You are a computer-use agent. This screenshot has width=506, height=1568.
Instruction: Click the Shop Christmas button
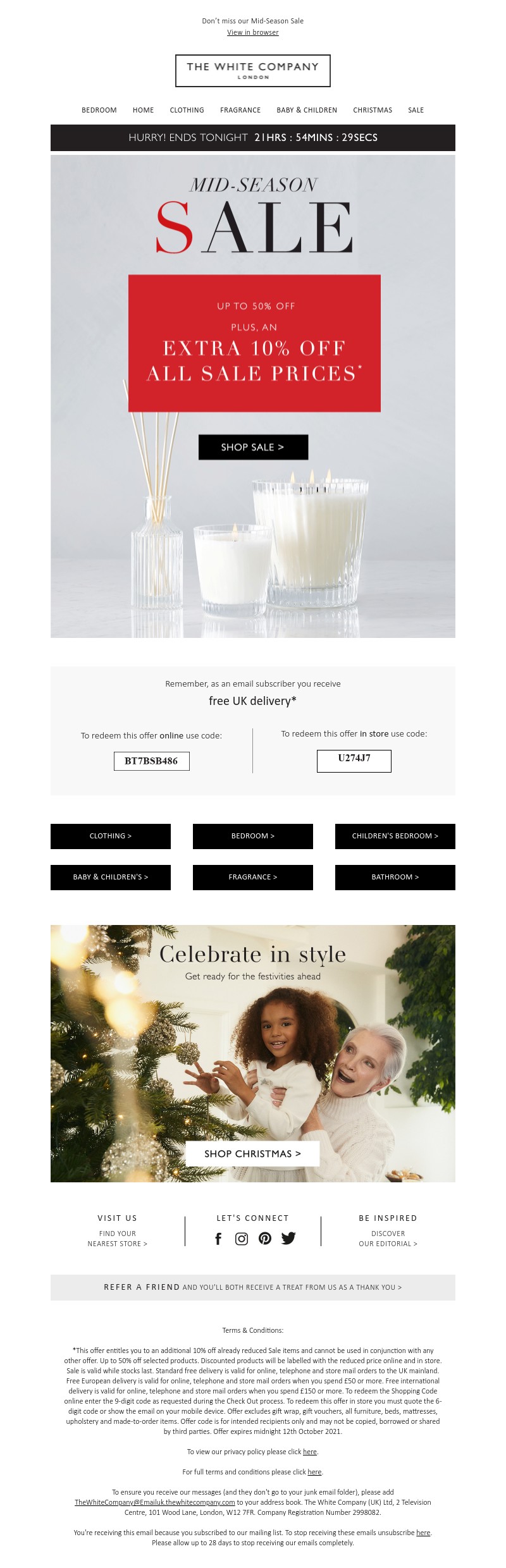pos(252,1154)
